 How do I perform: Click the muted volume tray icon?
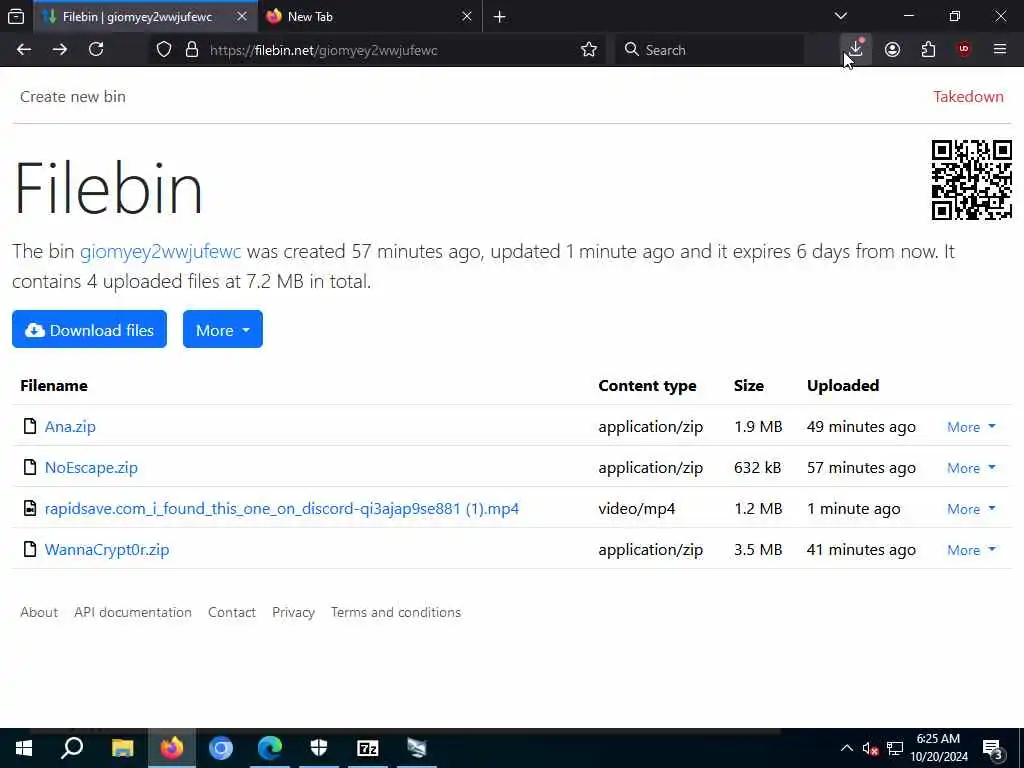(870, 749)
